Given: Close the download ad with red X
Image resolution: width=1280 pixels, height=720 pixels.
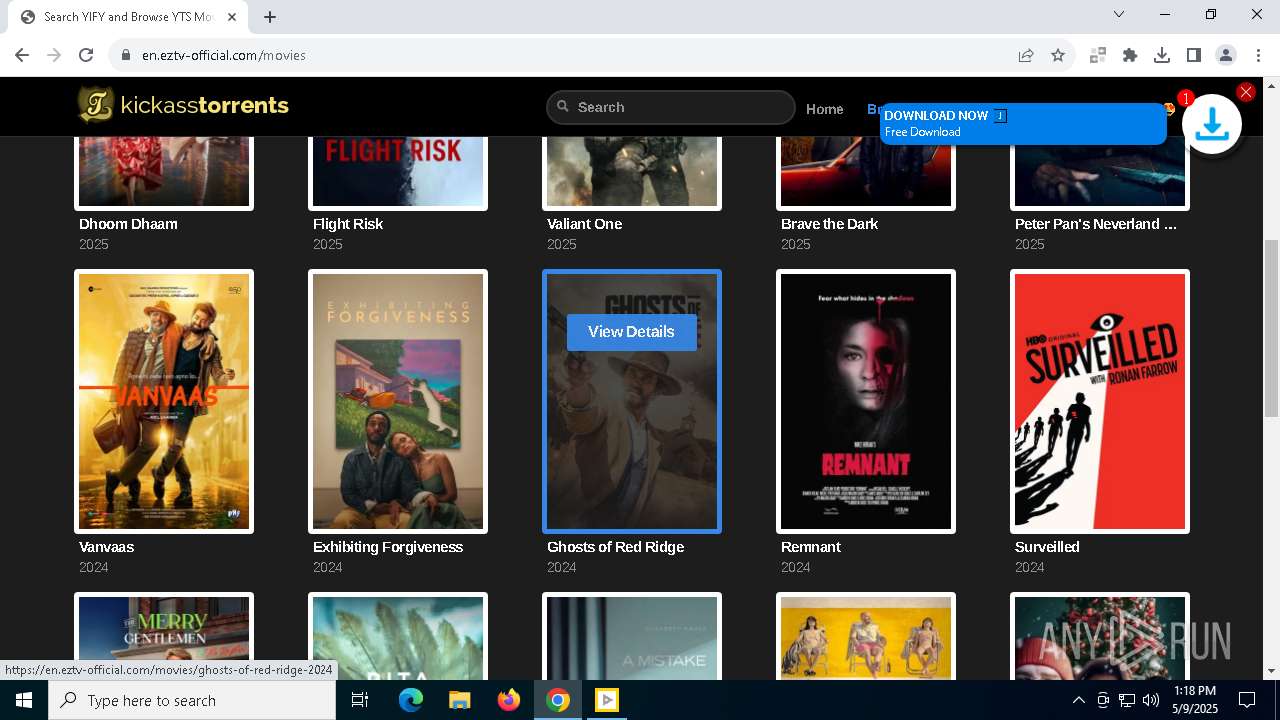Looking at the screenshot, I should pos(1246,92).
